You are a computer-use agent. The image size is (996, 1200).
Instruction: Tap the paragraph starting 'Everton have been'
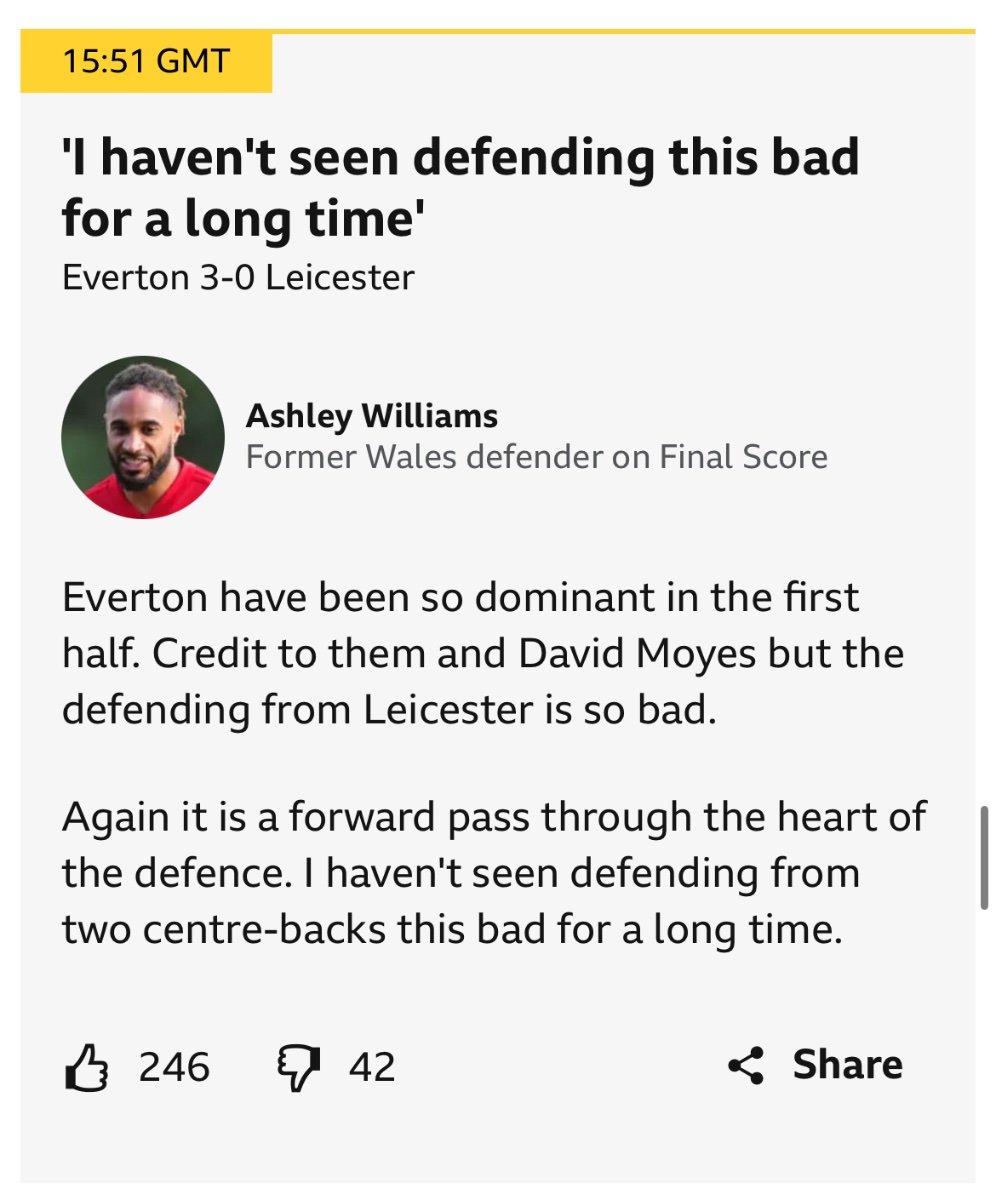483,655
